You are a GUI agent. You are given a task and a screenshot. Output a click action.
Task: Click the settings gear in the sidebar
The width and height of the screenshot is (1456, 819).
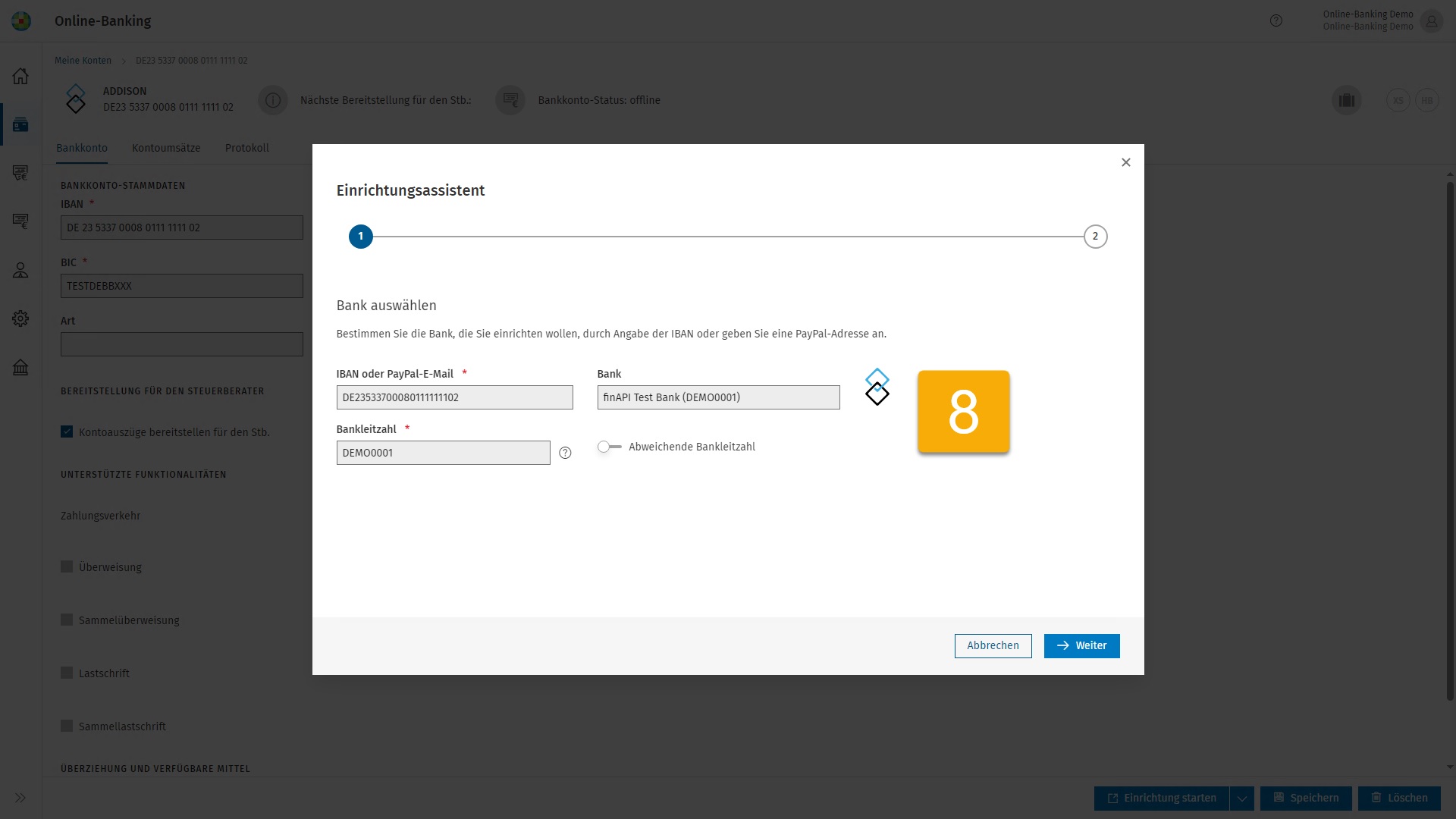(x=20, y=318)
